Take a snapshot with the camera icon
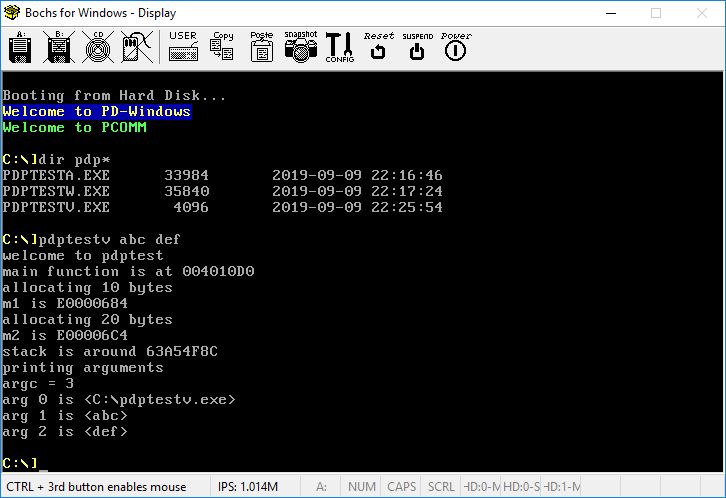Image resolution: width=726 pixels, height=498 pixels. [x=301, y=47]
